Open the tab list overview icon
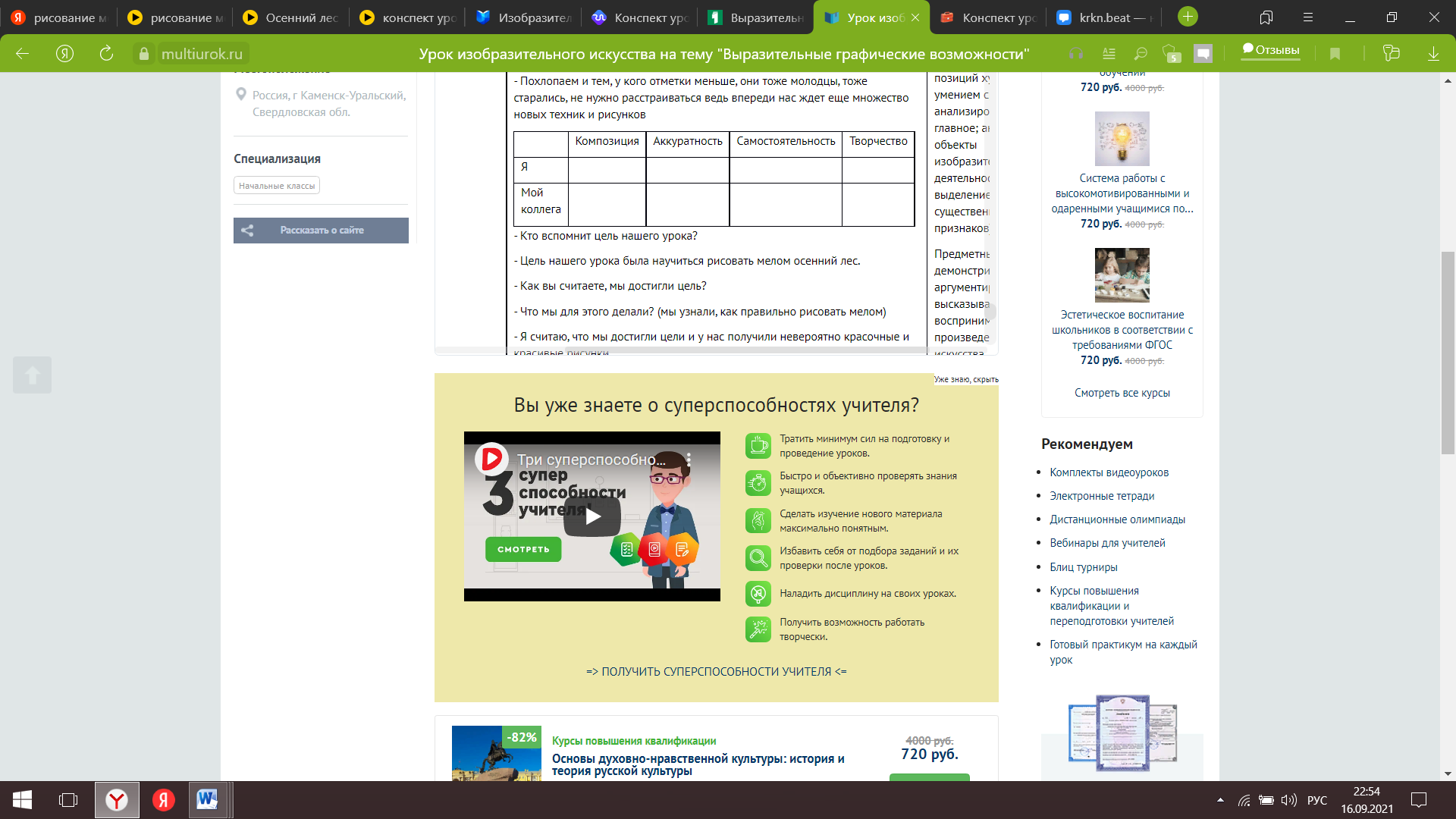This screenshot has height=819, width=1456. [x=1266, y=17]
